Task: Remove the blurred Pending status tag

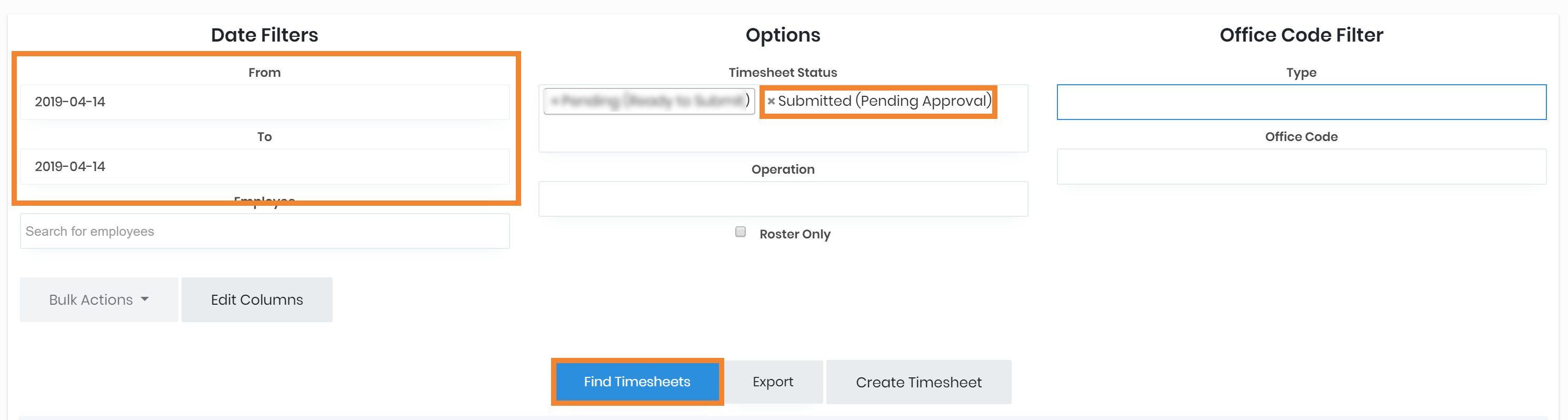Action: 555,101
